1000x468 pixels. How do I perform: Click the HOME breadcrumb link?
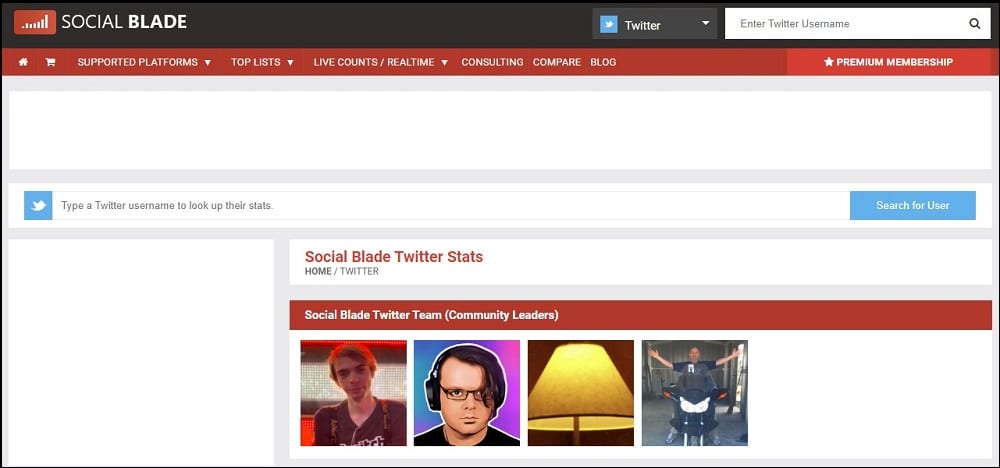coord(318,271)
